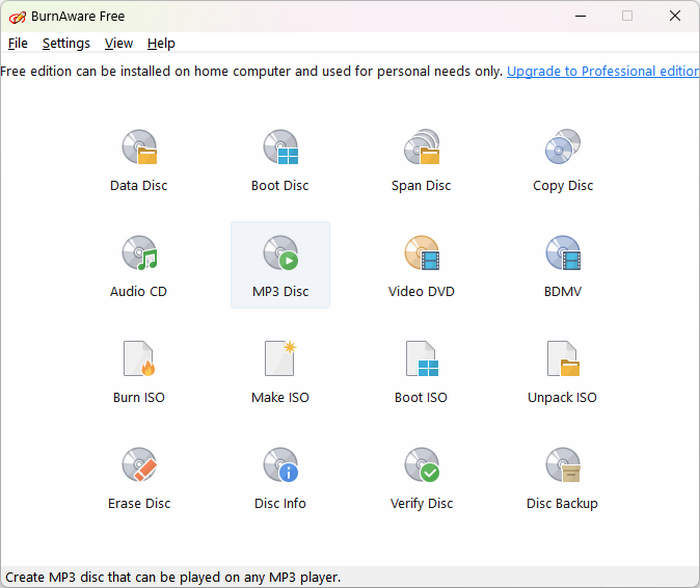Open the Data Disc tool
Viewport: 700px width, 588px height.
click(139, 159)
